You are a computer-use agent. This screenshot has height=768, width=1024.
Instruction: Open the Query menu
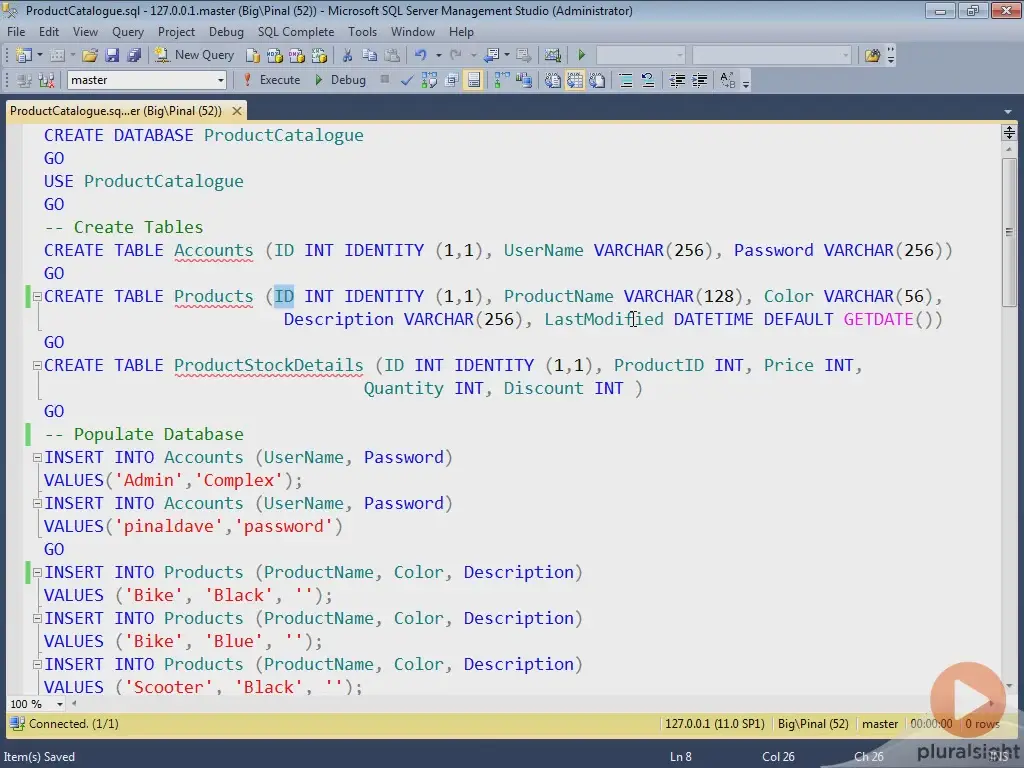(128, 32)
